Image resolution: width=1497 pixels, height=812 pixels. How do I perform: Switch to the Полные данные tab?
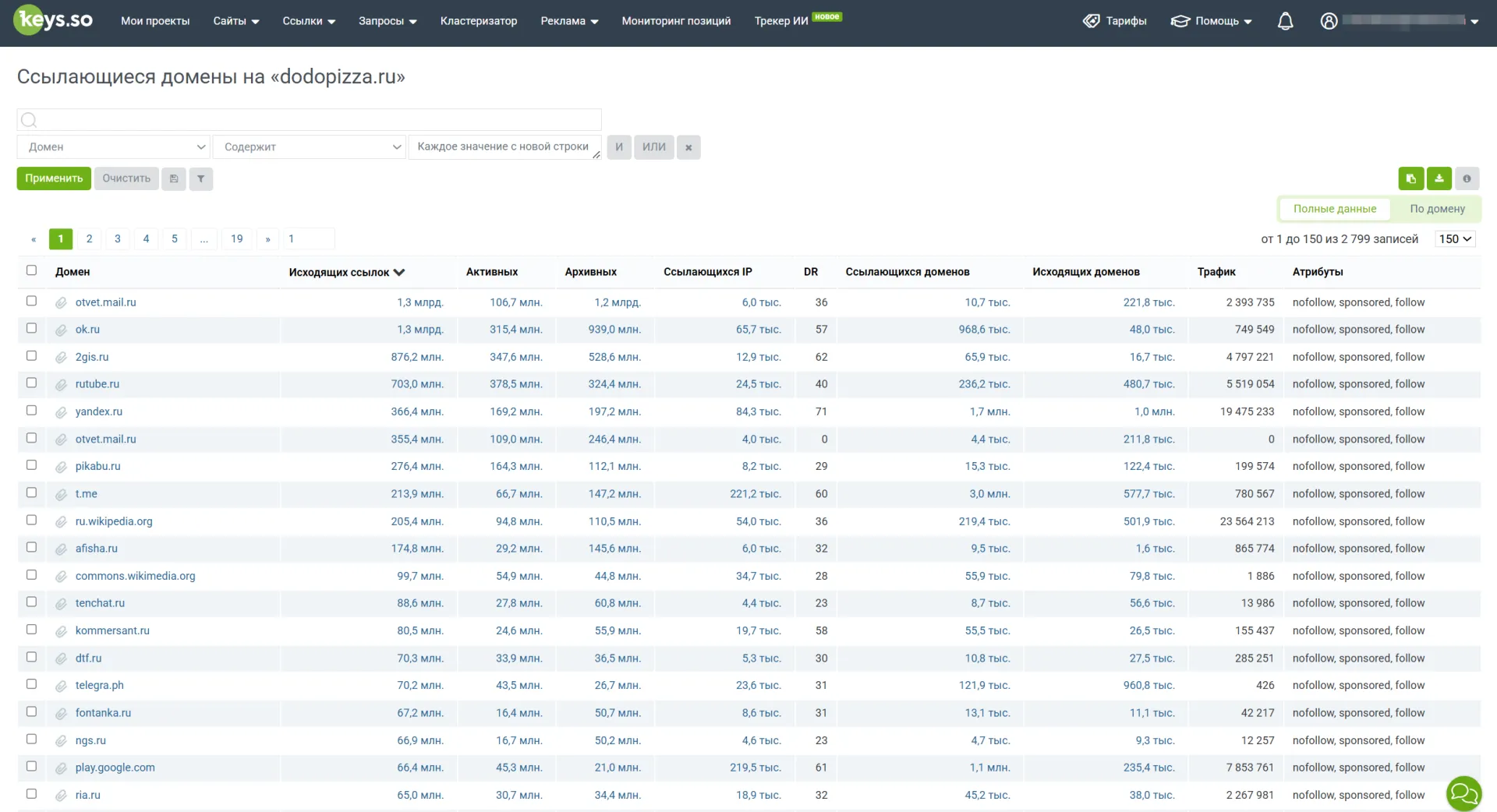(x=1335, y=209)
